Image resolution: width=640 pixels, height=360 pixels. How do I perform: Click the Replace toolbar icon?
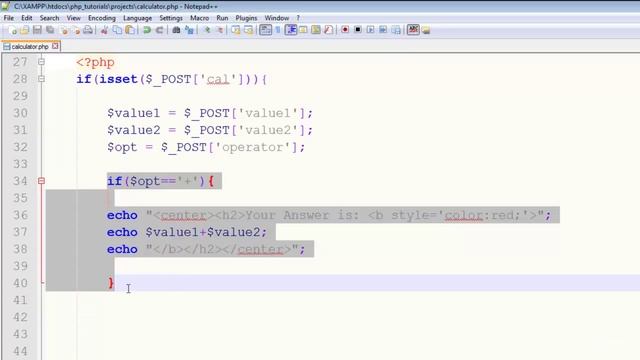[189, 30]
